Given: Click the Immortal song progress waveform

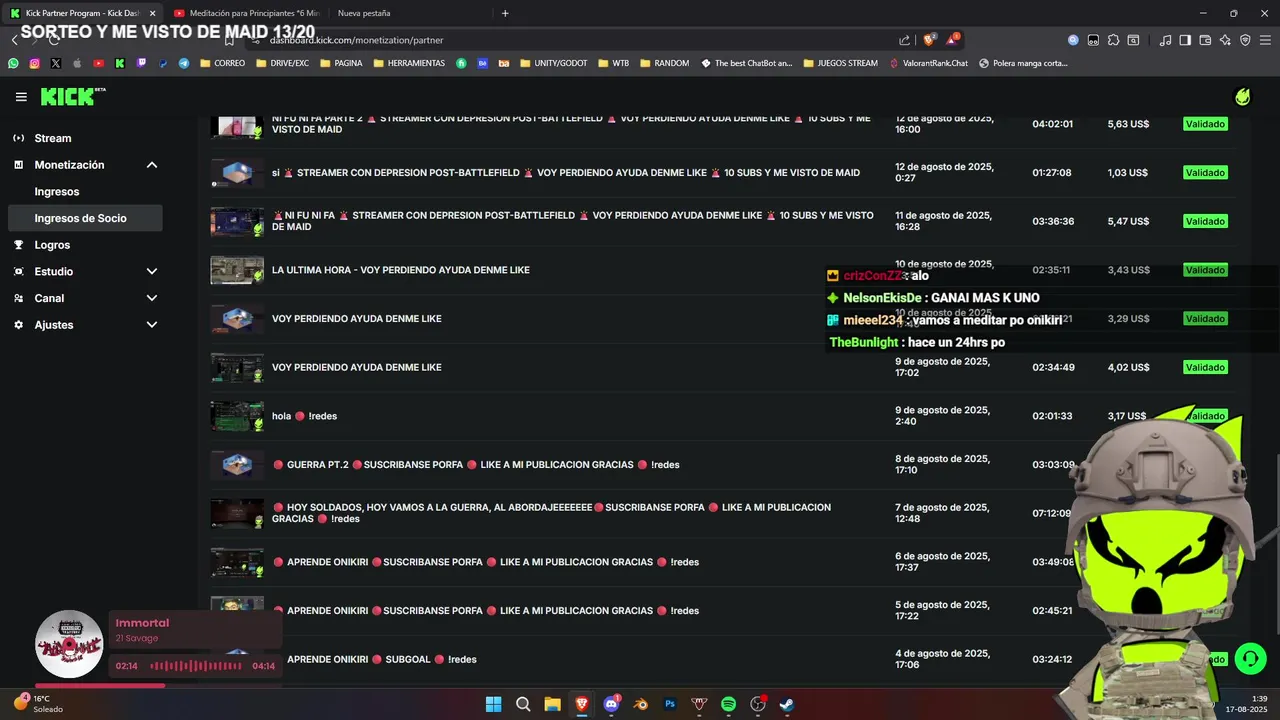Looking at the screenshot, I should pyautogui.click(x=196, y=666).
